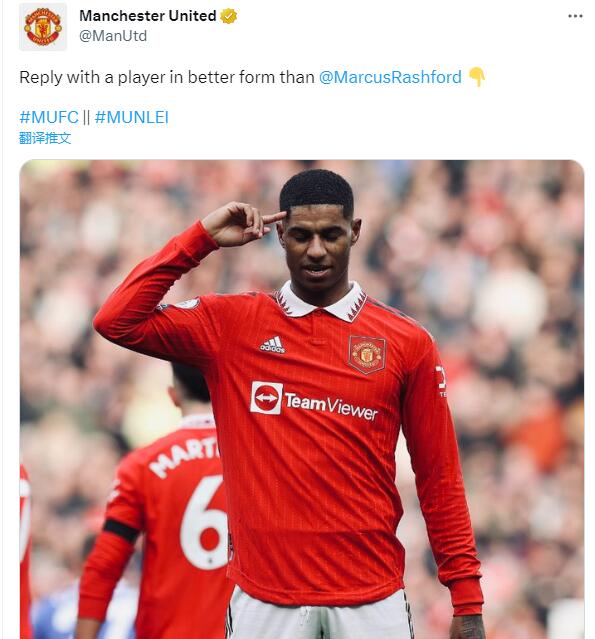
Task: Open the #MUFC hashtag
Action: 49,117
